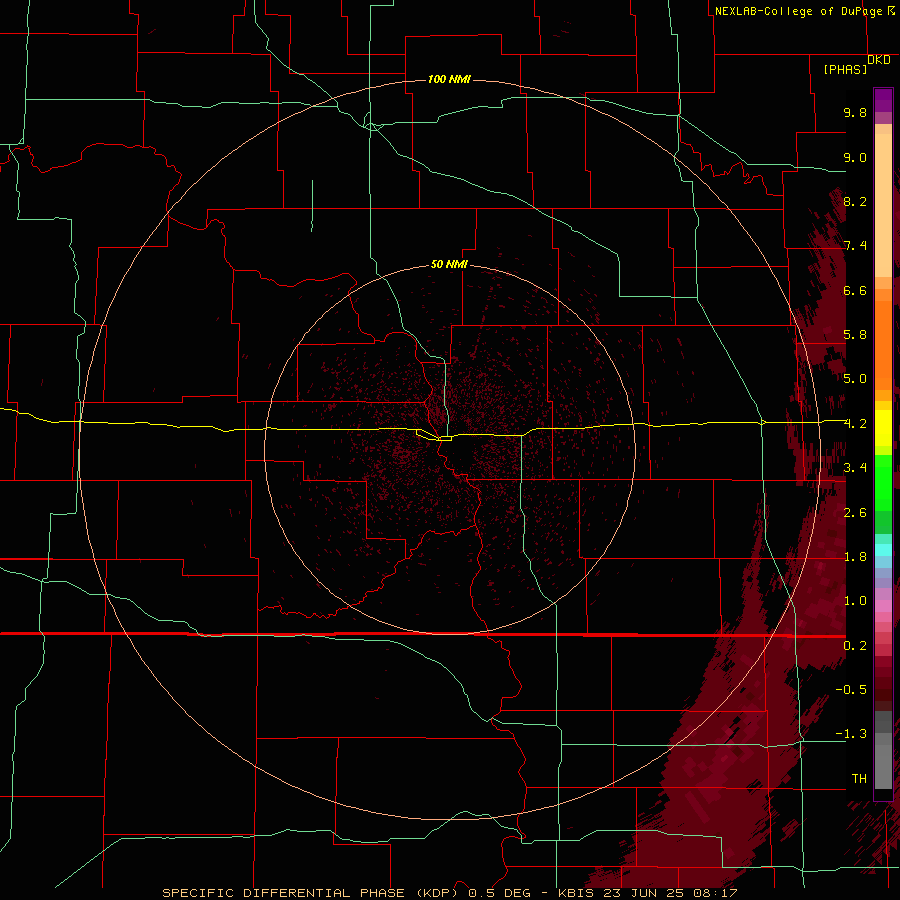Click the Specific Differential Phase caption text
The image size is (900, 900).
tap(449, 893)
